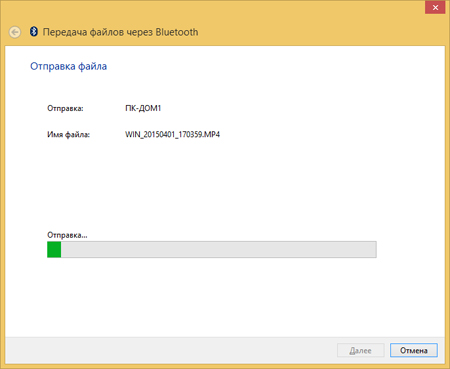
Task: Click the Отправка файла heading
Action: pyautogui.click(x=68, y=66)
